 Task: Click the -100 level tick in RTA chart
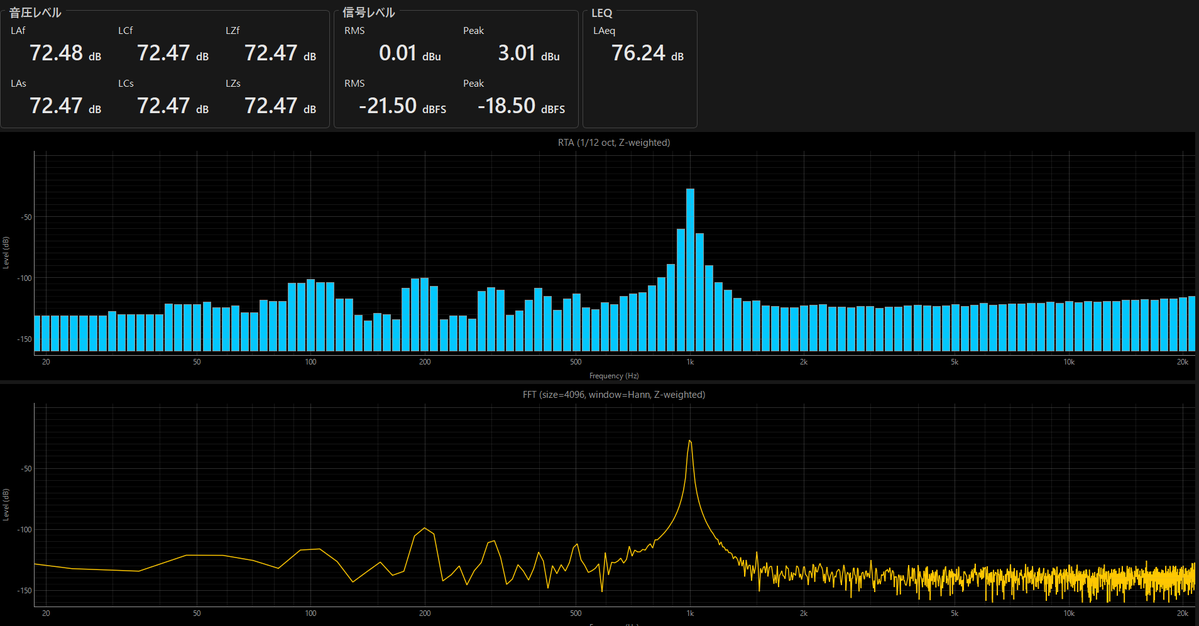[x=24, y=278]
